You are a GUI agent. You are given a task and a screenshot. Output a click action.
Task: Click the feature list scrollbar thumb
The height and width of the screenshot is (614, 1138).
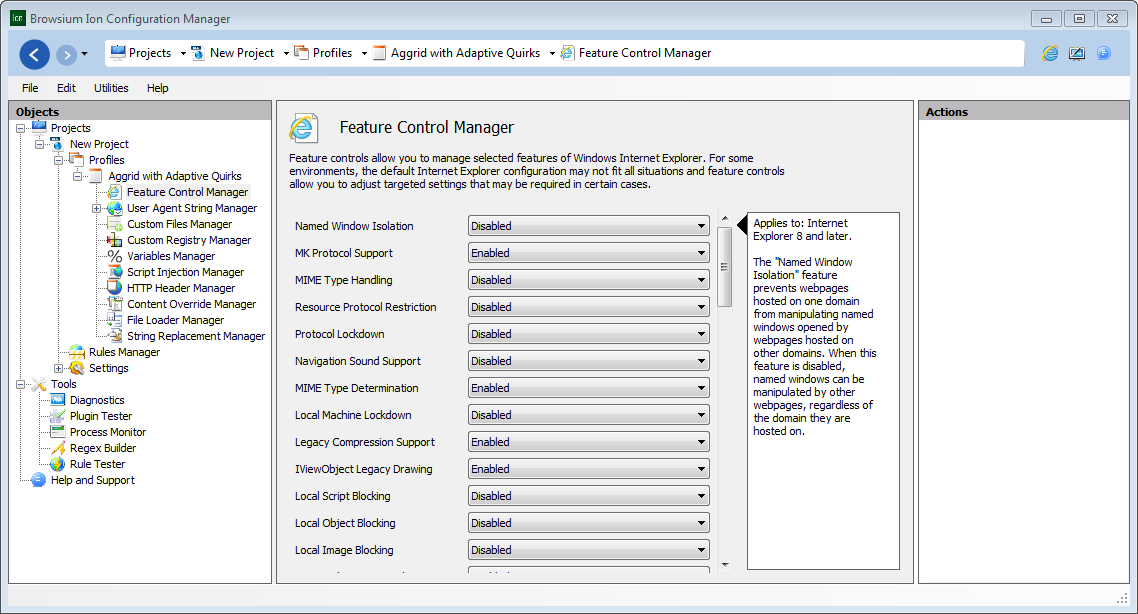(724, 267)
